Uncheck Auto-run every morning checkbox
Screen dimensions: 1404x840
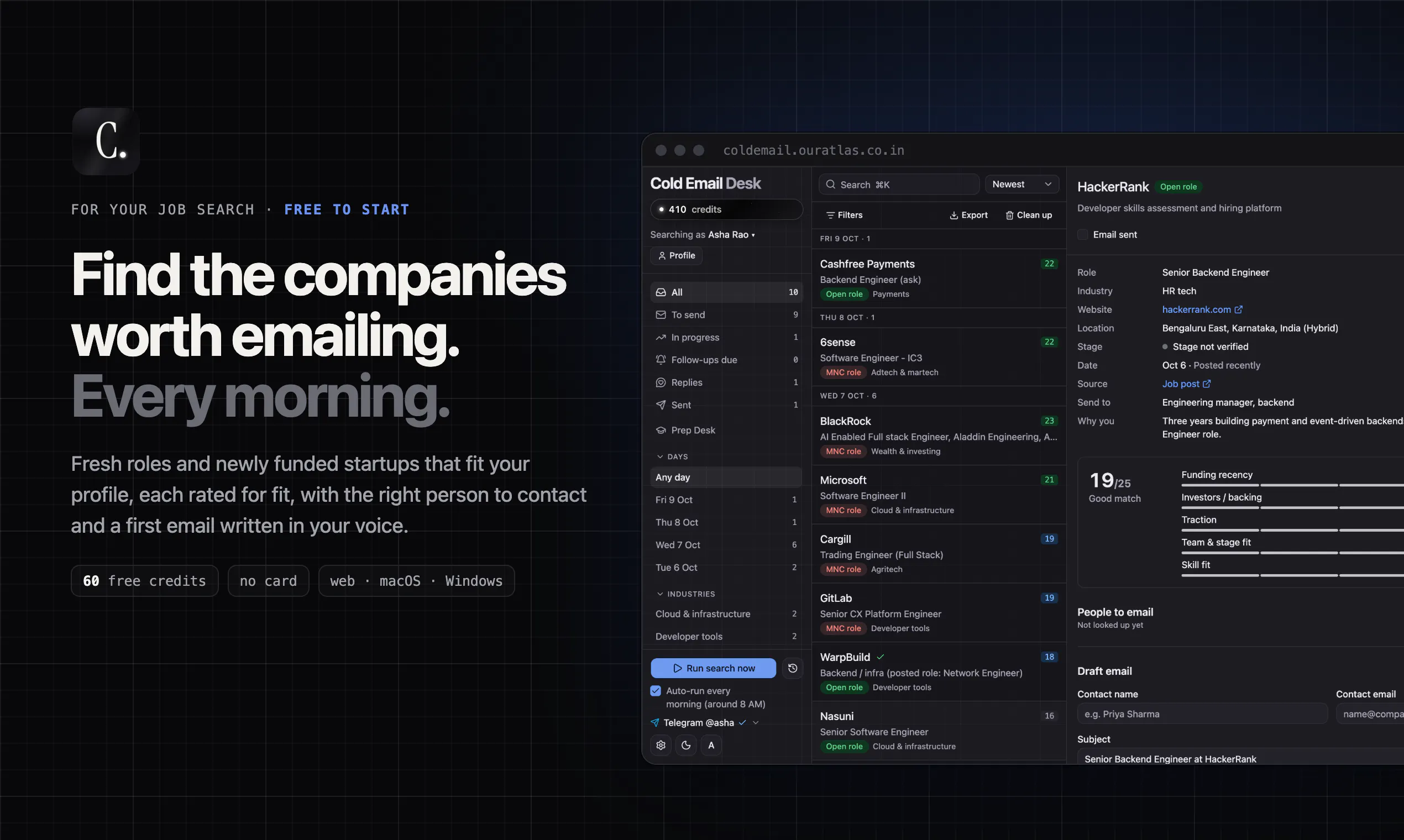[x=656, y=691]
